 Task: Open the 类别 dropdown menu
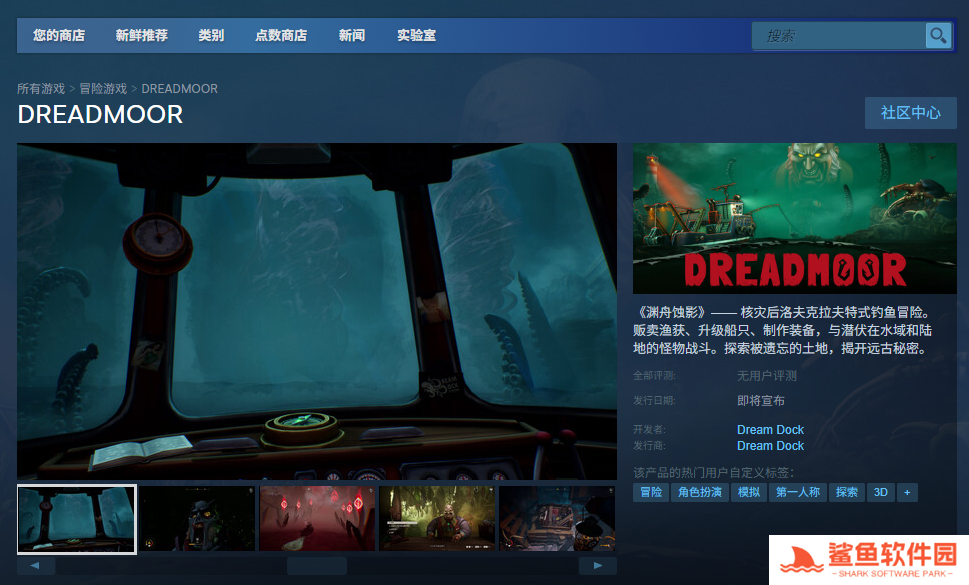(x=211, y=36)
